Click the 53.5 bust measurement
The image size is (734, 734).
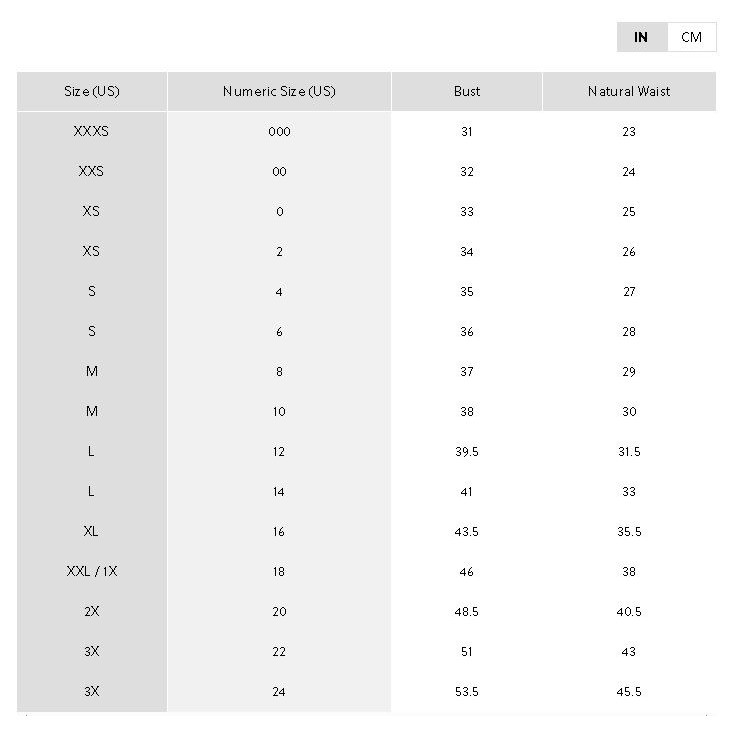(x=466, y=691)
